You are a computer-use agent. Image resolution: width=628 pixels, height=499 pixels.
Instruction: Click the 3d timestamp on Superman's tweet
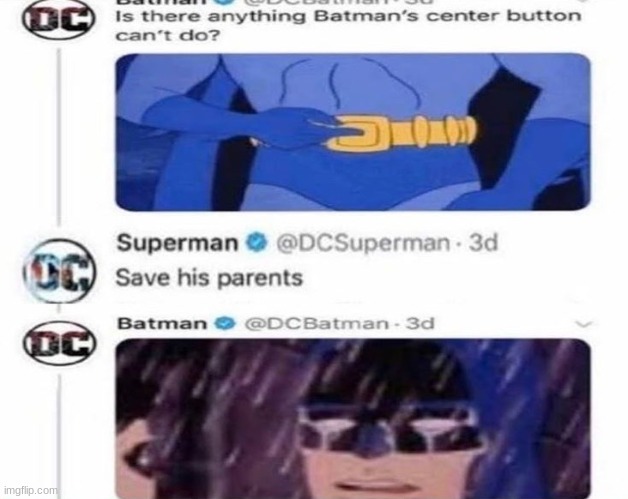tap(483, 242)
